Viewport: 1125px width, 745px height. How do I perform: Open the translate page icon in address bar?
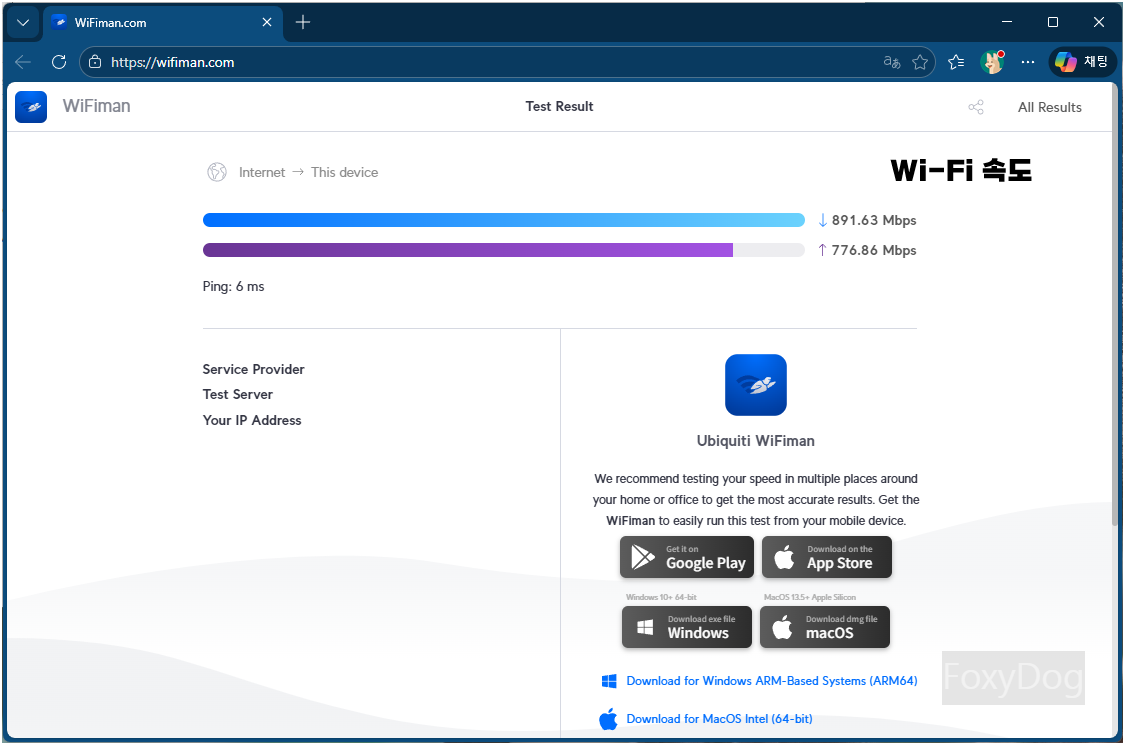click(x=892, y=62)
